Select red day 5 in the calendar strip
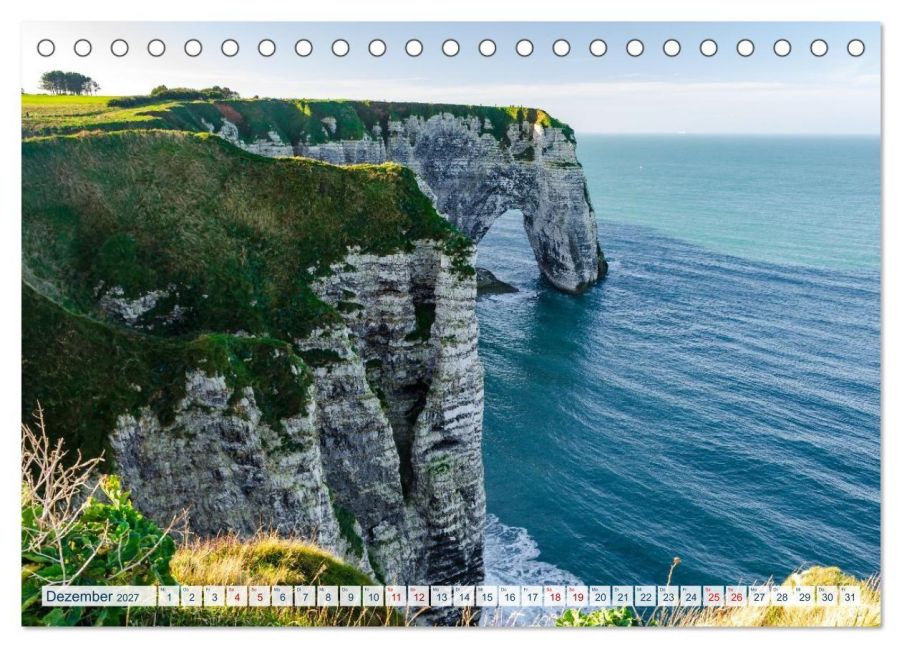 pyautogui.click(x=259, y=597)
